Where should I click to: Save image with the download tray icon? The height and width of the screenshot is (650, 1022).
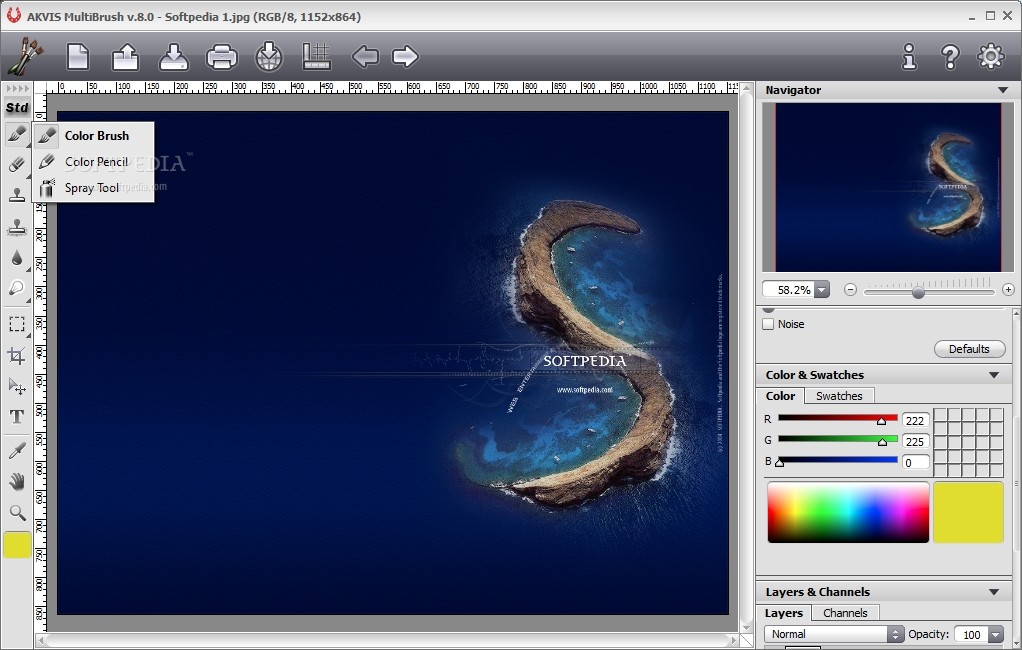pyautogui.click(x=173, y=57)
